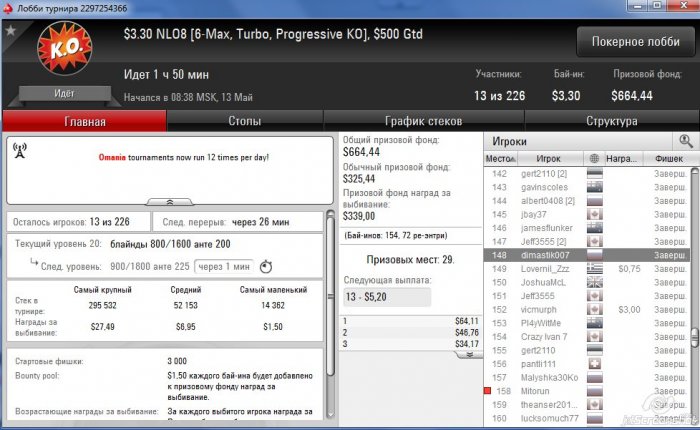Select player row Jeff3555 [2]
The image size is (700, 430).
pyautogui.click(x=587, y=242)
